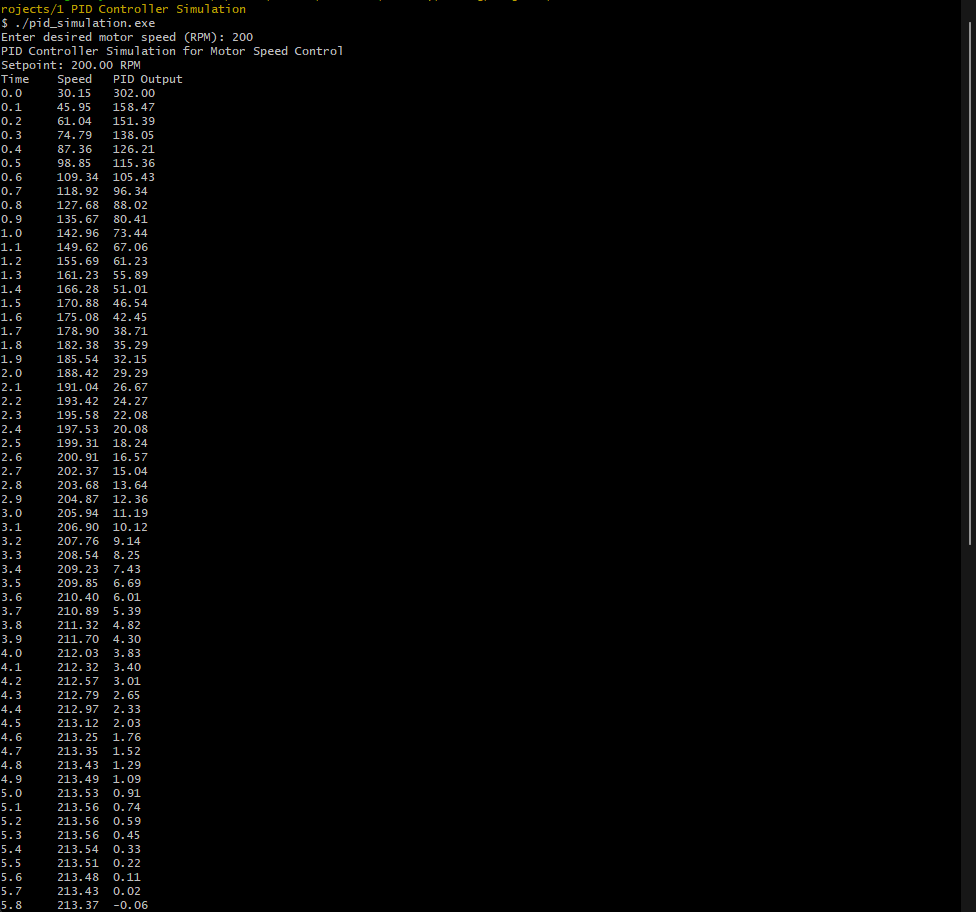976x912 pixels.
Task: Click the 'Time' column header
Action: (15, 79)
